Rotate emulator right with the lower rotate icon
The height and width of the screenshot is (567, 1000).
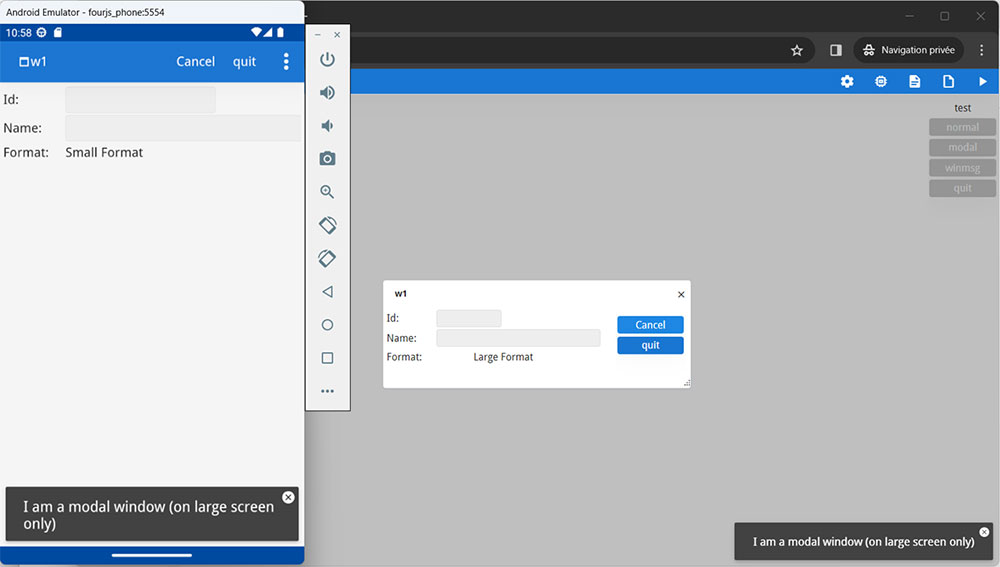[327, 258]
